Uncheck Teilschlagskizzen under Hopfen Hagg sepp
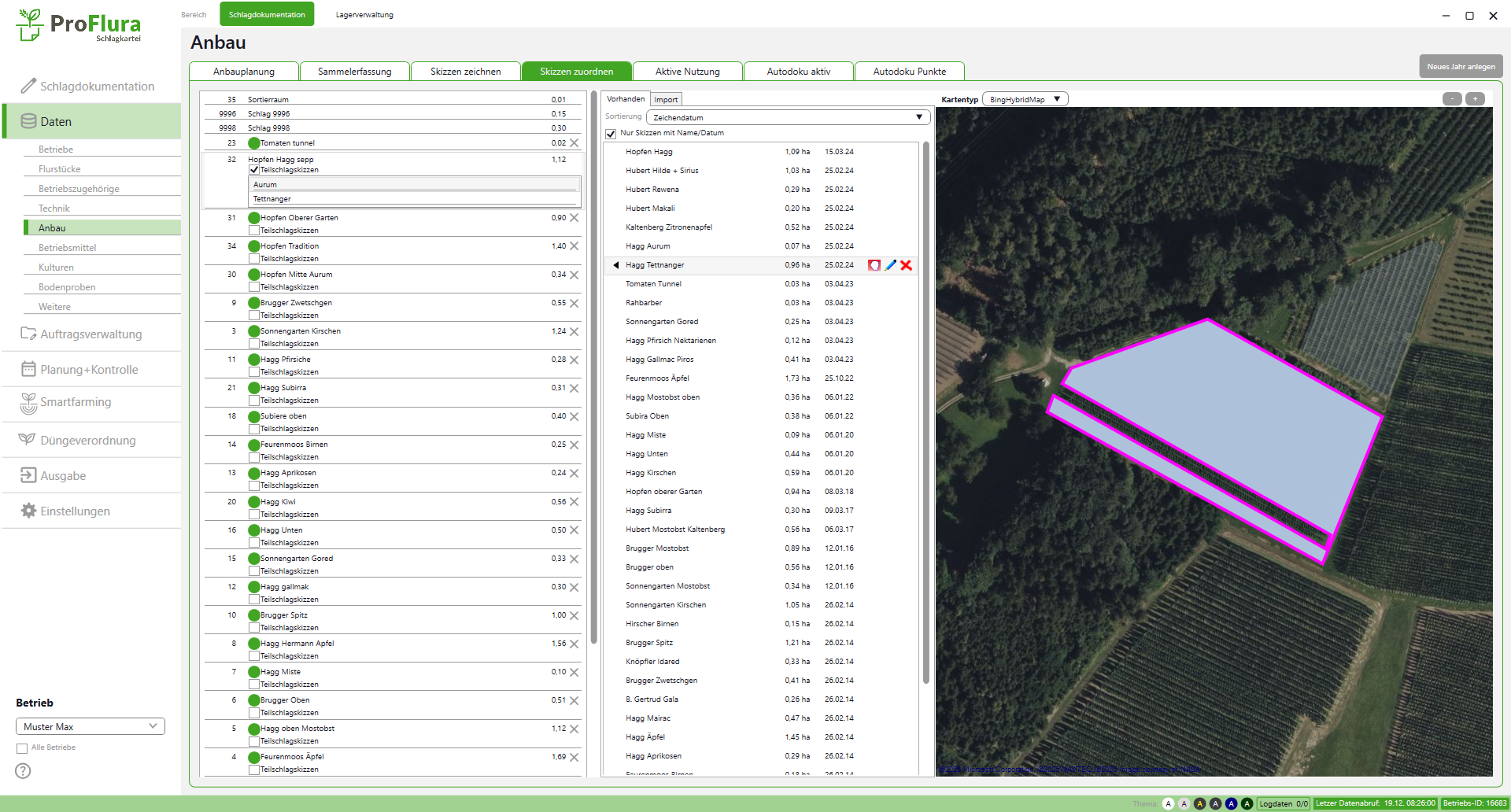Screen dimensions: 1511x812 point(254,170)
